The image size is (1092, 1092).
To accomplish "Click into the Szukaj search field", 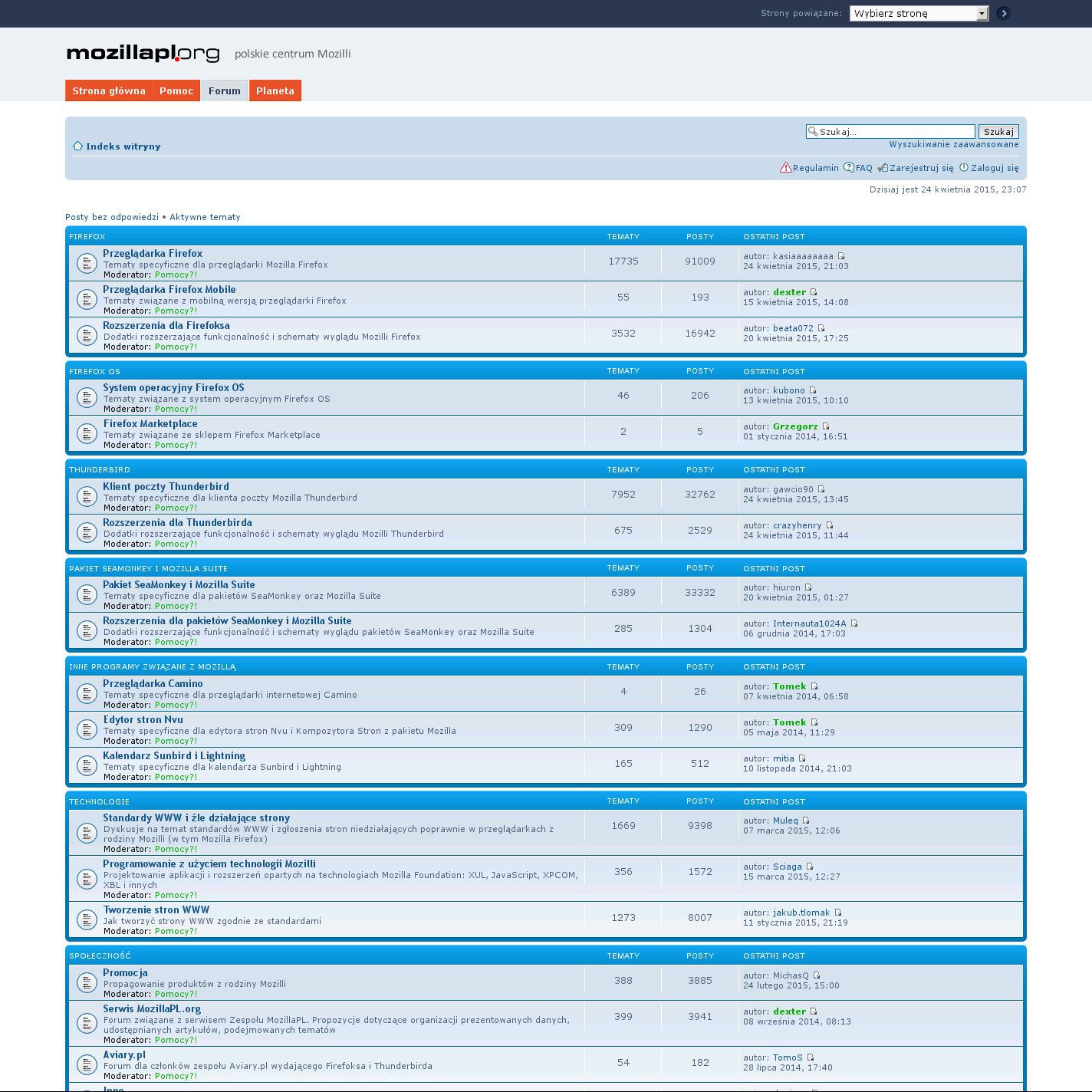I will click(894, 132).
